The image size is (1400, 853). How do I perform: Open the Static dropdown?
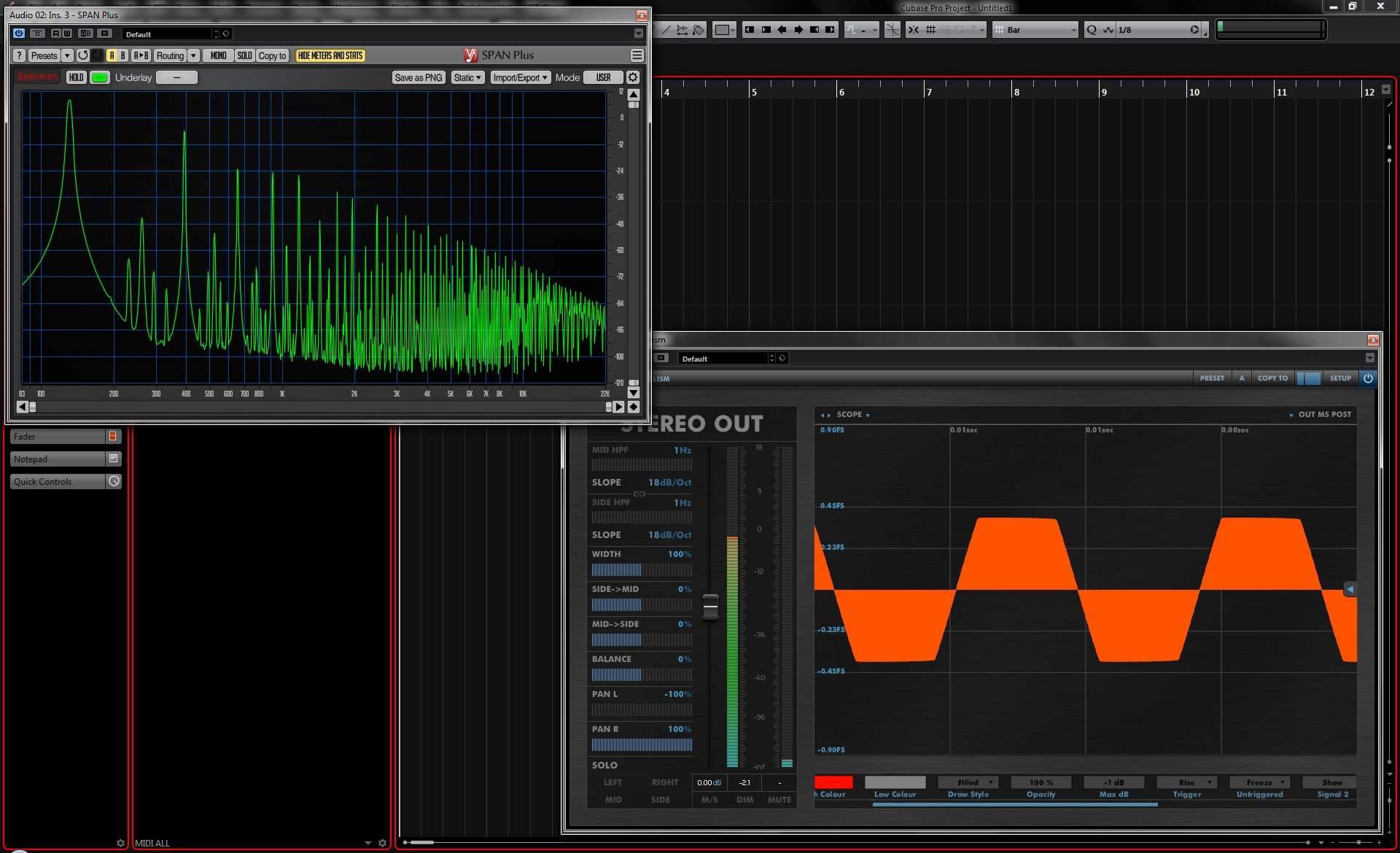tap(467, 77)
